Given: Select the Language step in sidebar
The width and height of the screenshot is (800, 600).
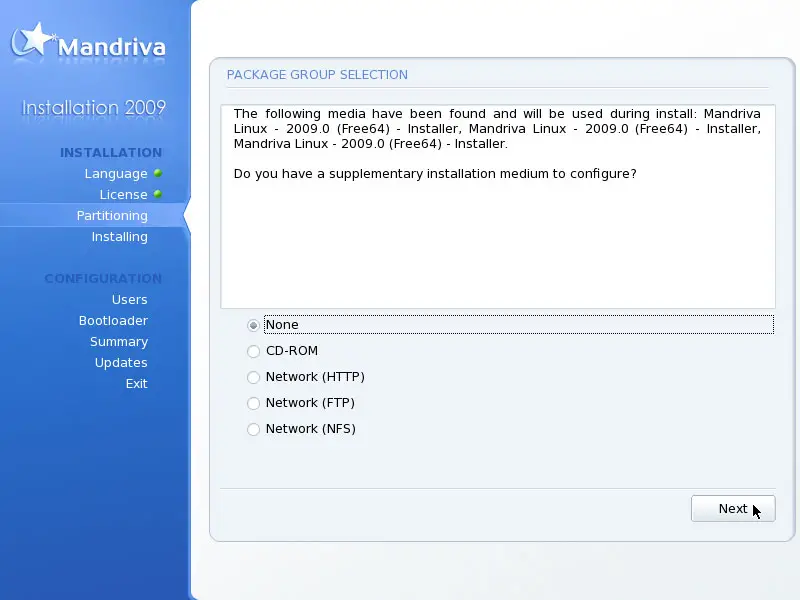Looking at the screenshot, I should pos(116,174).
